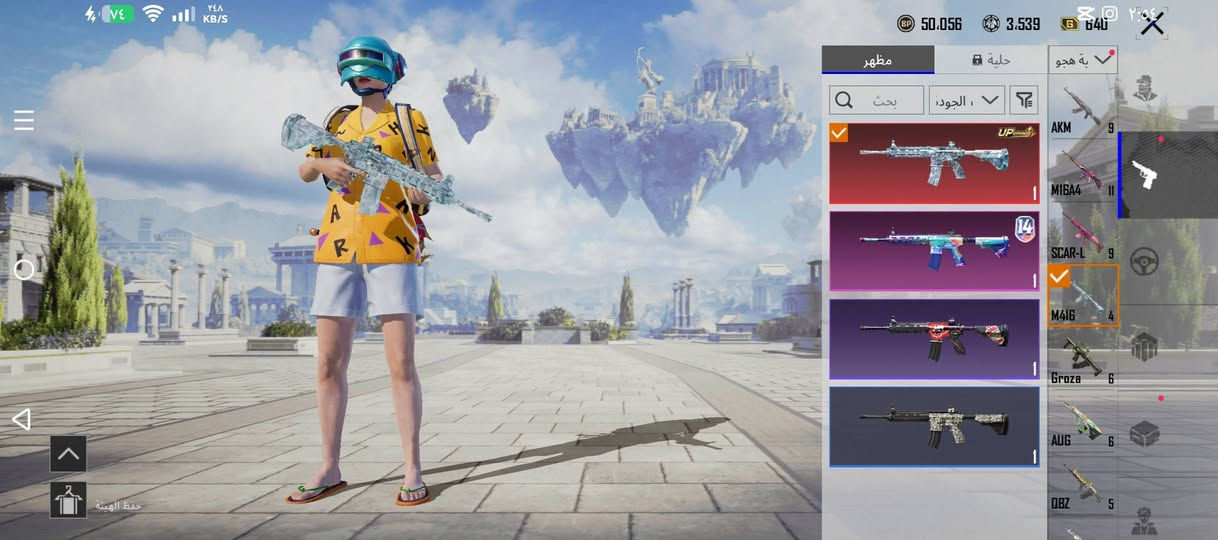
Task: Open the hamburger menu on left edge
Action: coord(24,121)
